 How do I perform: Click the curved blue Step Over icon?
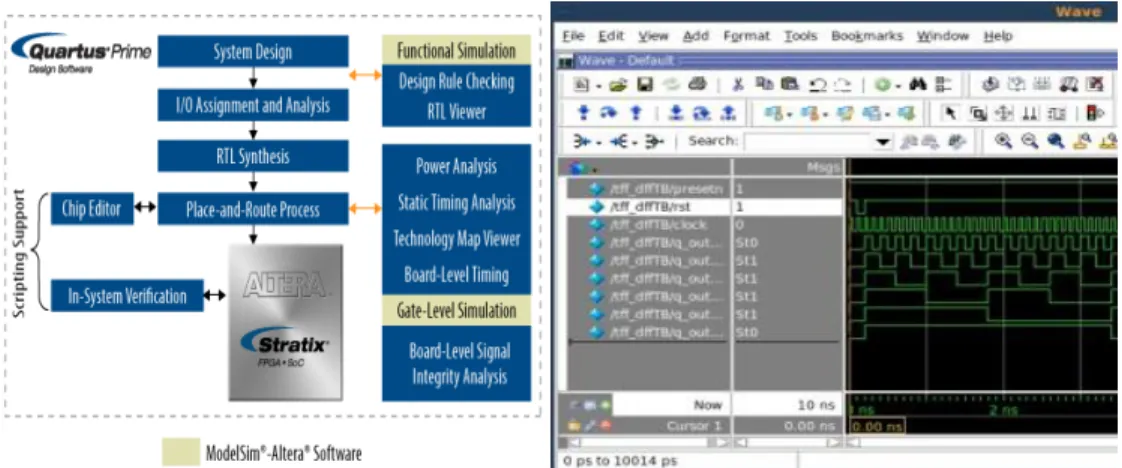coord(608,113)
